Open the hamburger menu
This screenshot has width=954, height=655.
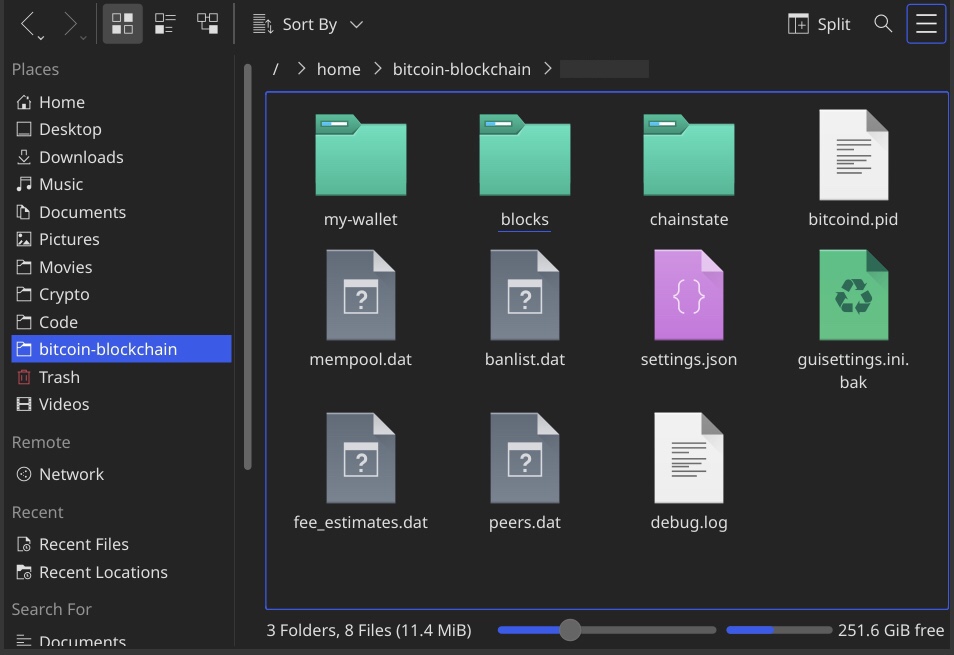point(926,24)
